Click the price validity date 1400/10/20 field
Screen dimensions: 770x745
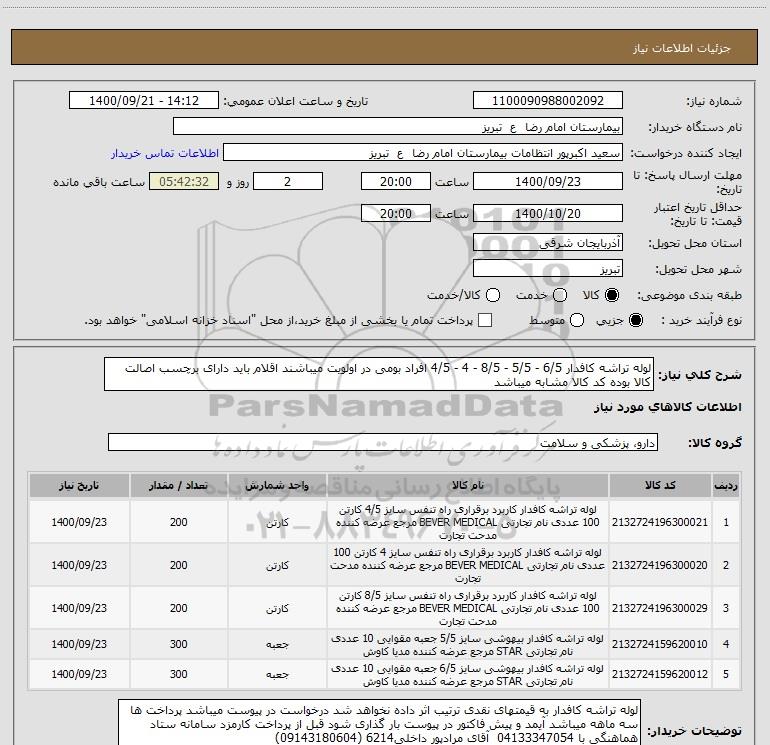548,213
